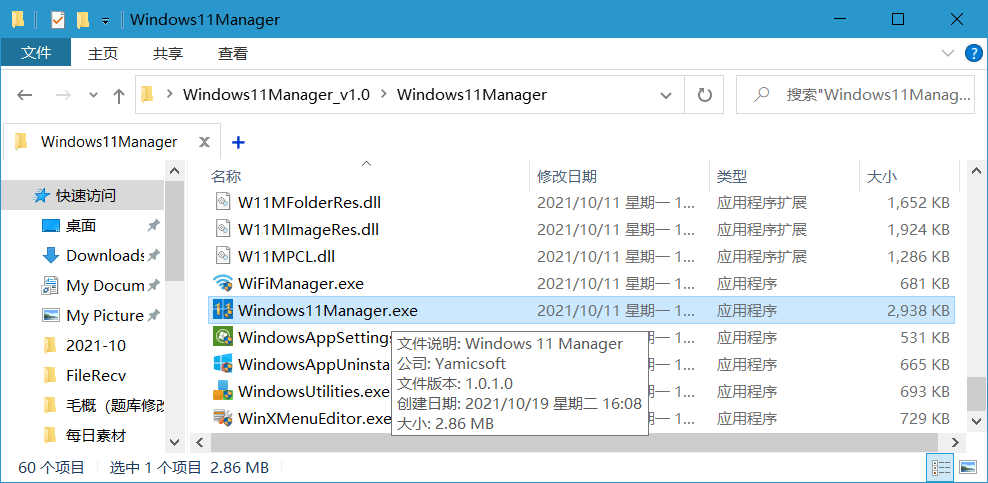Open the 毛概 folder in sidebar
This screenshot has height=483, width=988.
click(x=115, y=406)
